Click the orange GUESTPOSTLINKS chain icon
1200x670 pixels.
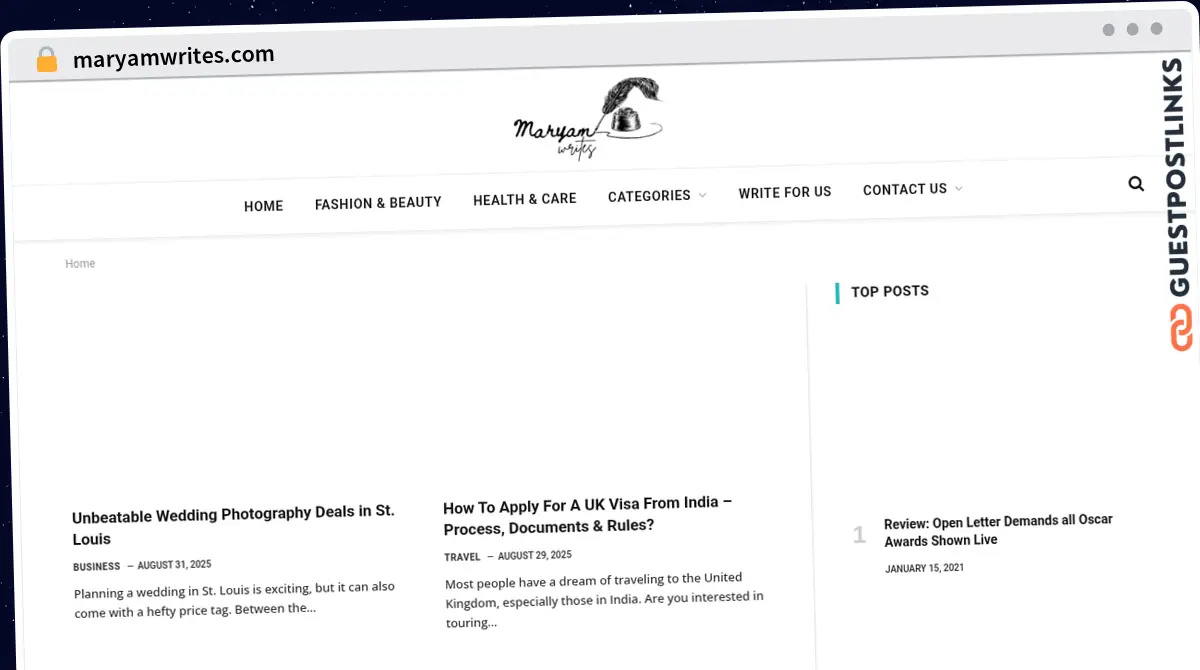pos(1182,326)
